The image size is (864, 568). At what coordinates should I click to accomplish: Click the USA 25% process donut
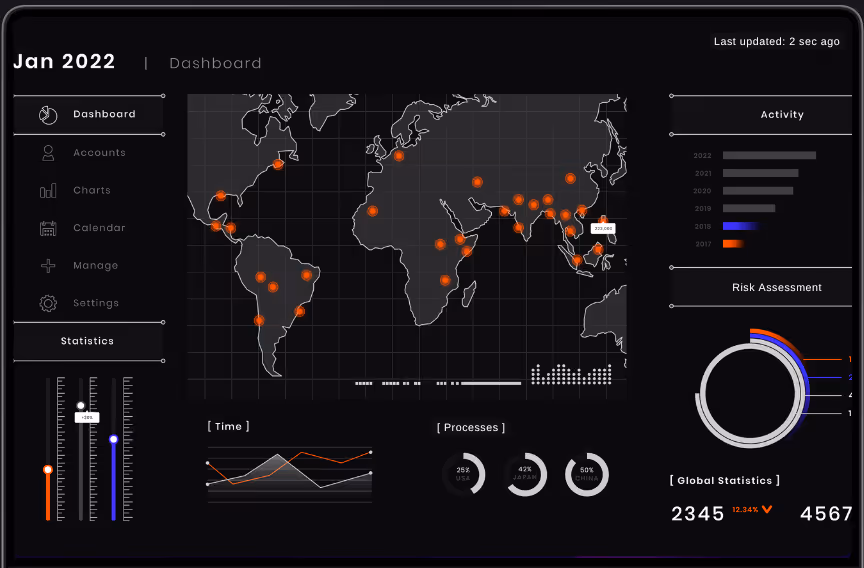(x=463, y=474)
